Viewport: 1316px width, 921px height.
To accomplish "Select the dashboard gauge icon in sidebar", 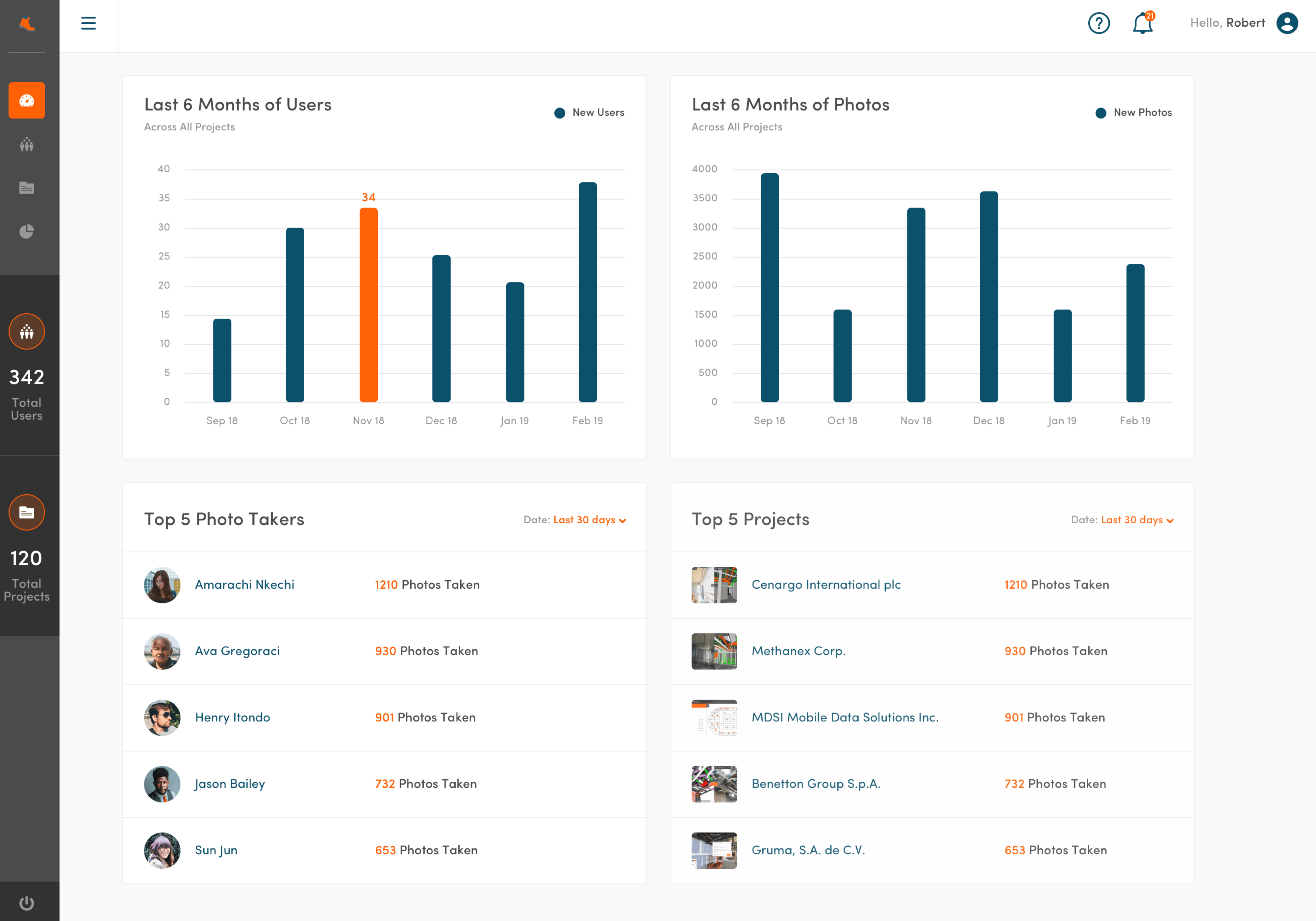I will point(27,100).
